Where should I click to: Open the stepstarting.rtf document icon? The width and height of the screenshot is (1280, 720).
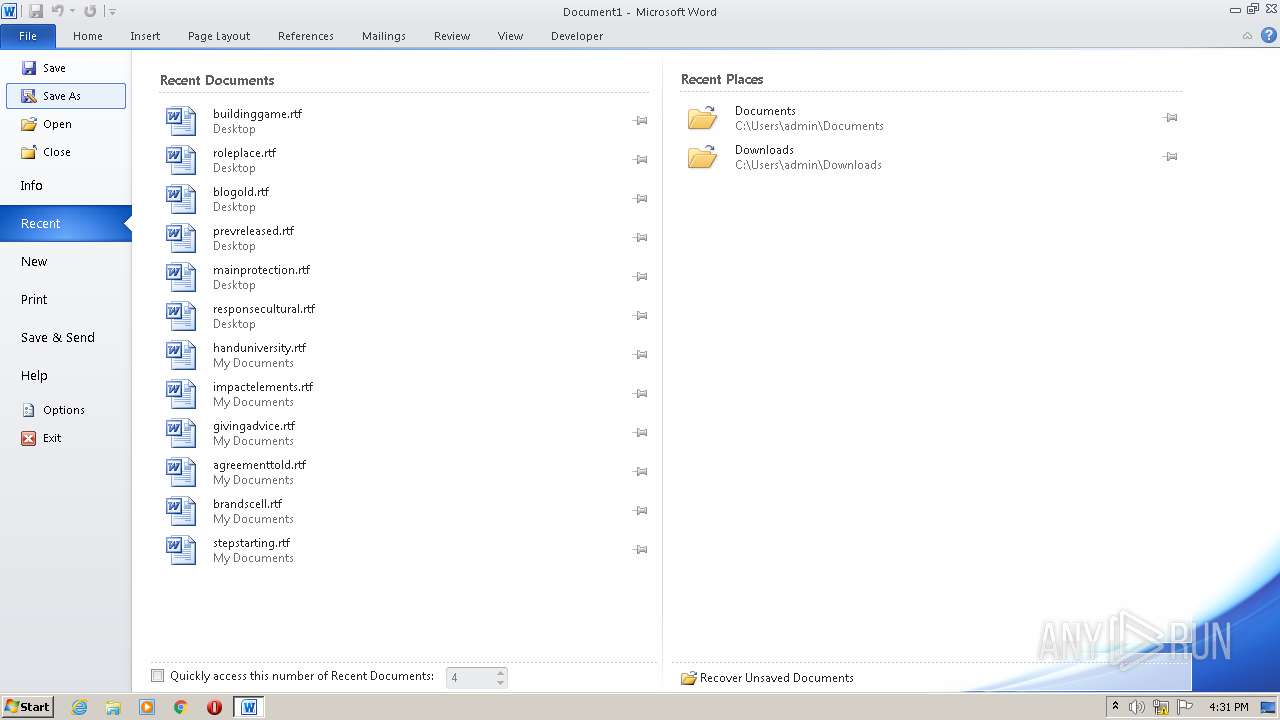[x=181, y=550]
